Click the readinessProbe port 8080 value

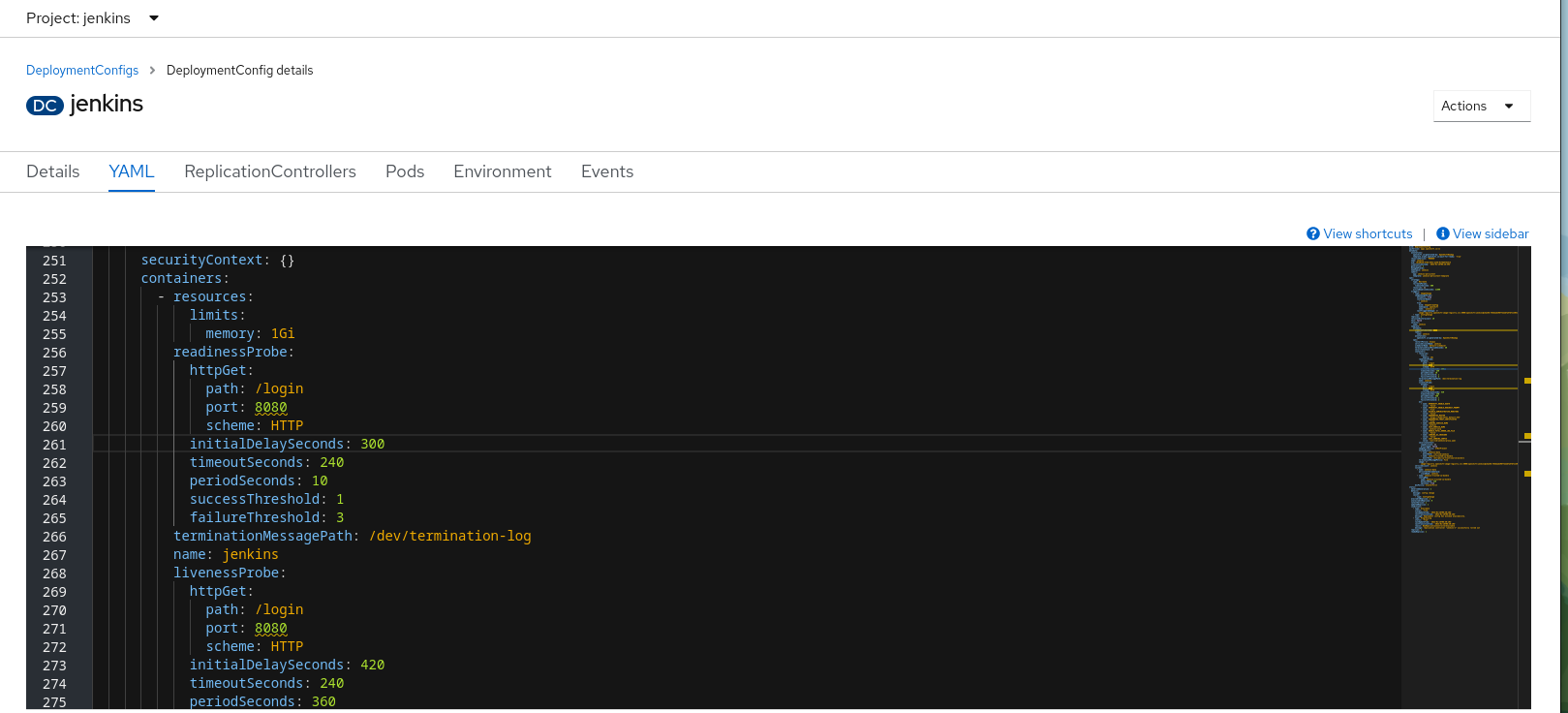271,407
